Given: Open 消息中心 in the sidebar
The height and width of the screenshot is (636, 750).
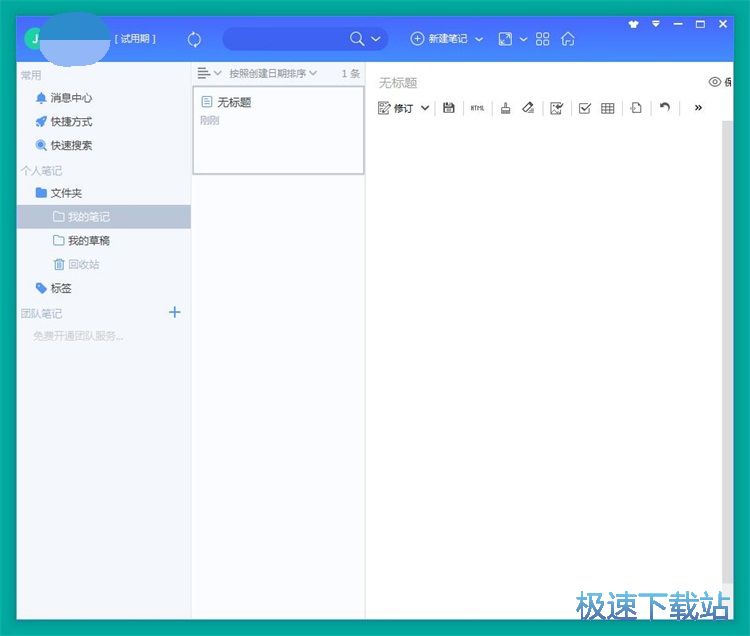Looking at the screenshot, I should (64, 98).
